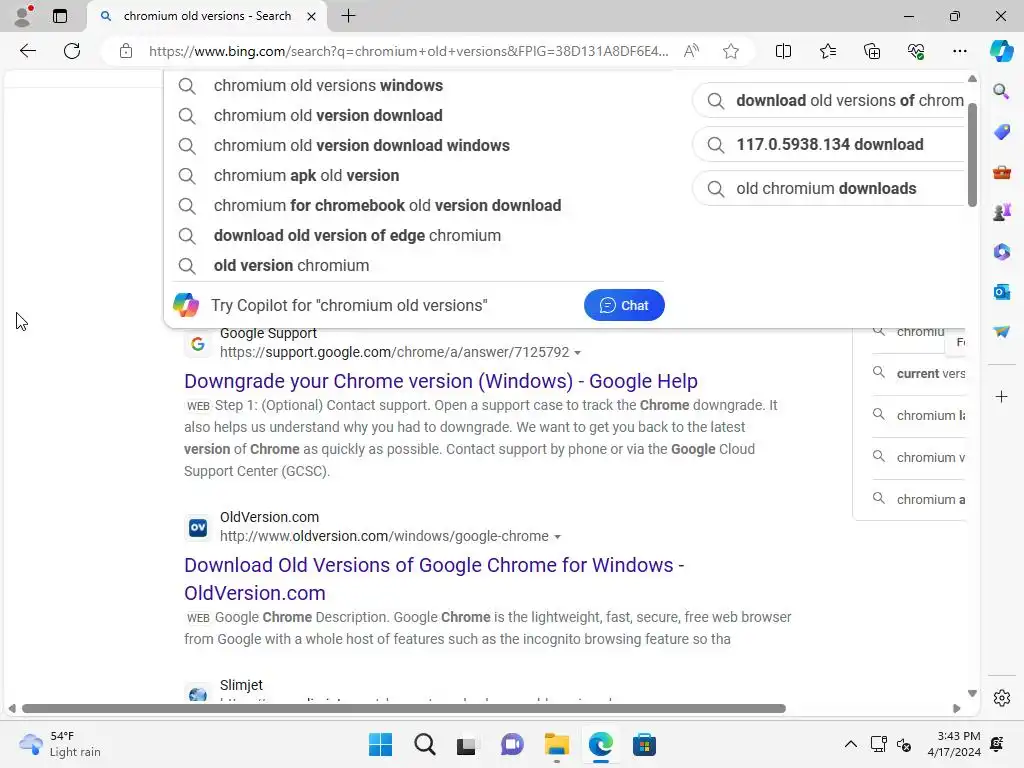Image resolution: width=1024 pixels, height=768 pixels.
Task: Select 'chromium v' related search
Action: tap(921, 457)
